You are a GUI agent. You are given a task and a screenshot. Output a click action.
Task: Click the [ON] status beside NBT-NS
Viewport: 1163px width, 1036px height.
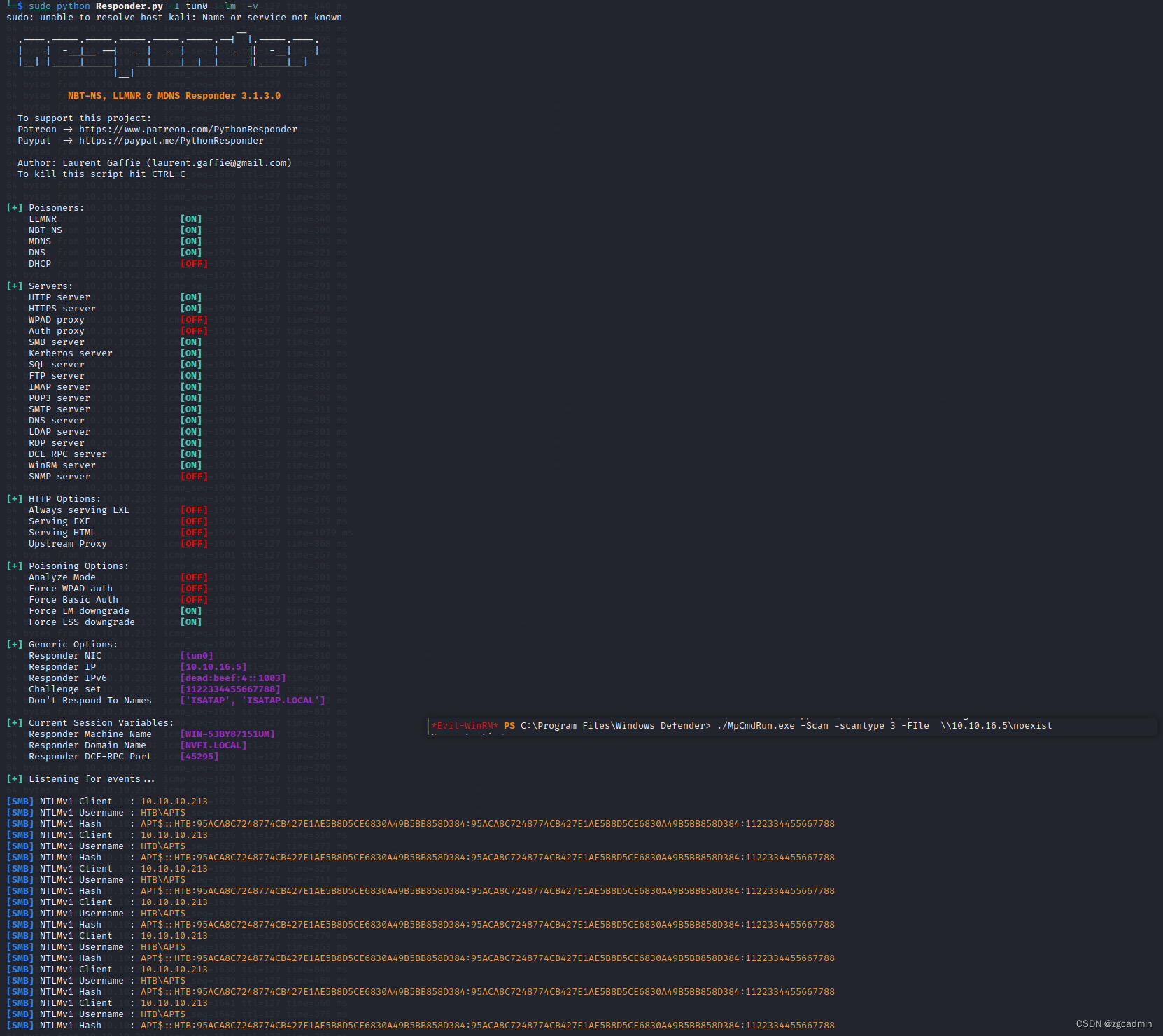pyautogui.click(x=191, y=230)
